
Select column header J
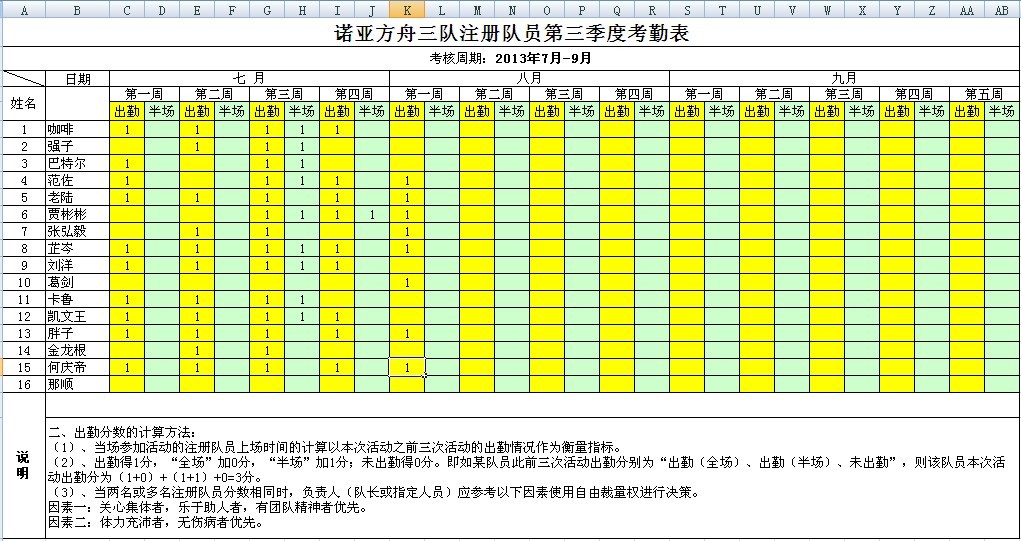(x=372, y=10)
